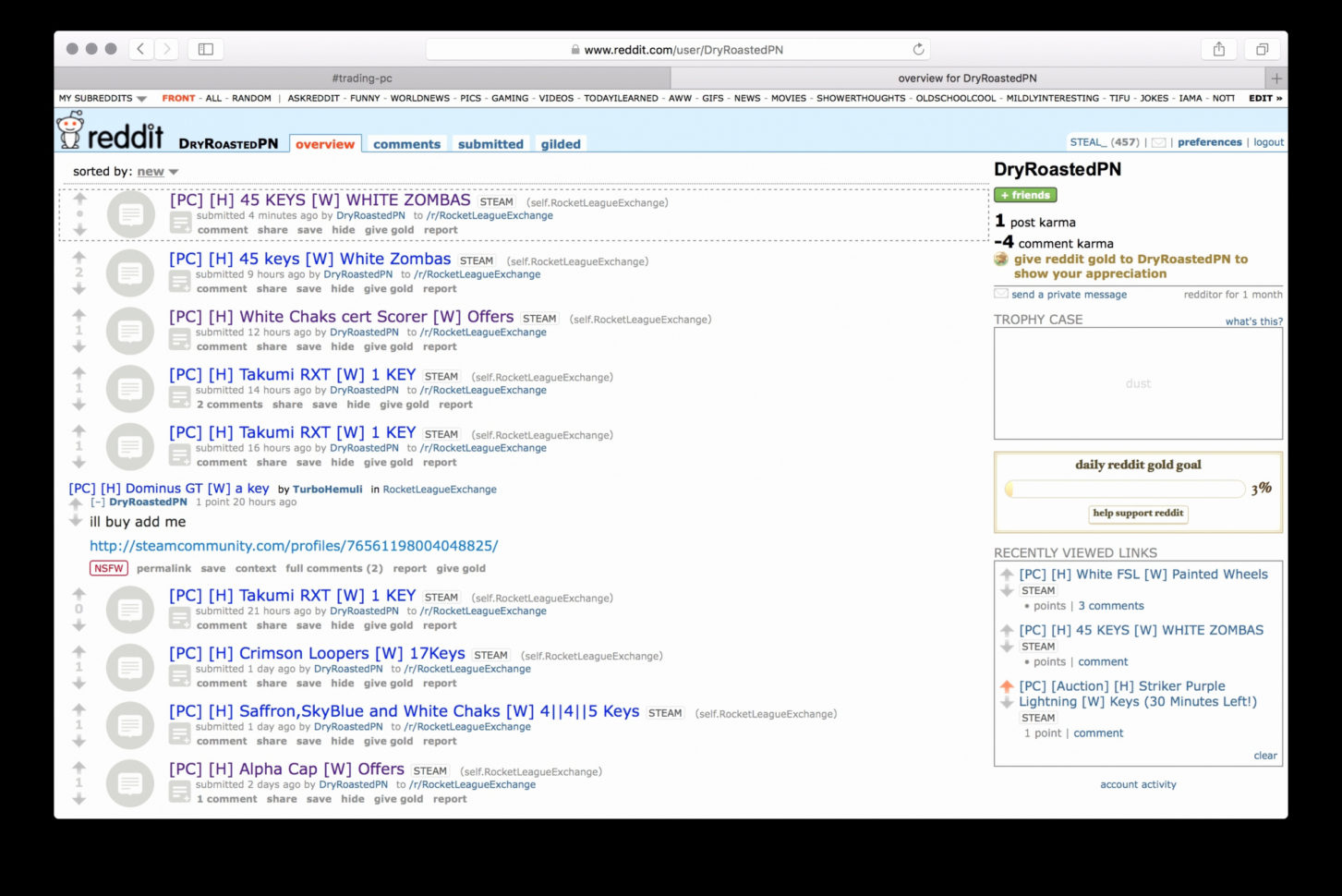Downvote the Striker Purple Lightning auction link
Screen dimensions: 1342x896
coord(1007,703)
